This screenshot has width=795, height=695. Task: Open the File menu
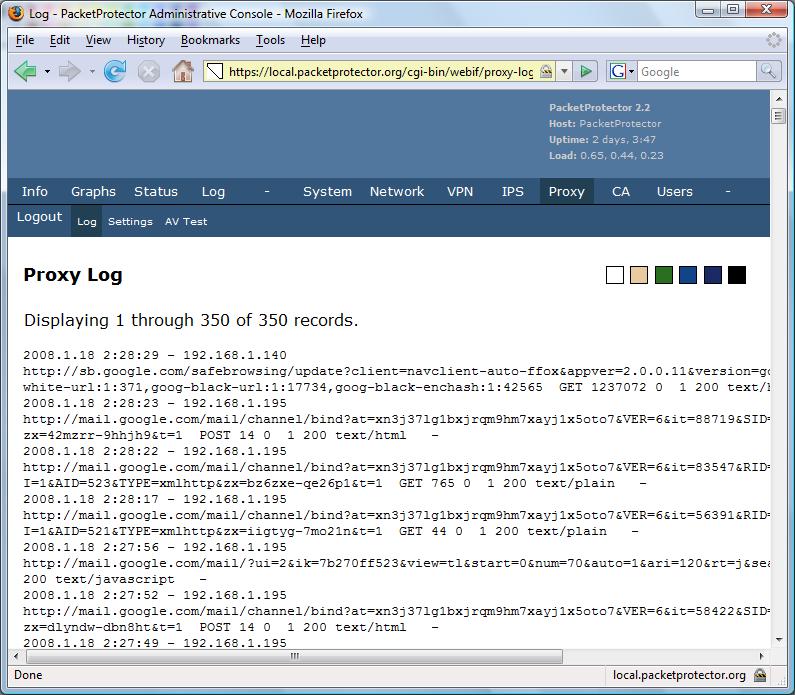coord(25,40)
